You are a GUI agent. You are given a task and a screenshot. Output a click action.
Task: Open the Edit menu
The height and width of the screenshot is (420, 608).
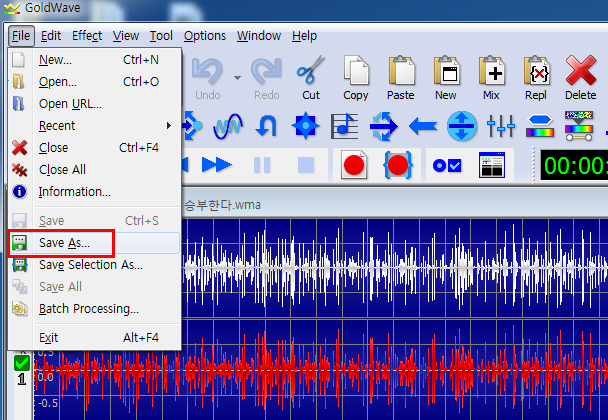[x=51, y=36]
